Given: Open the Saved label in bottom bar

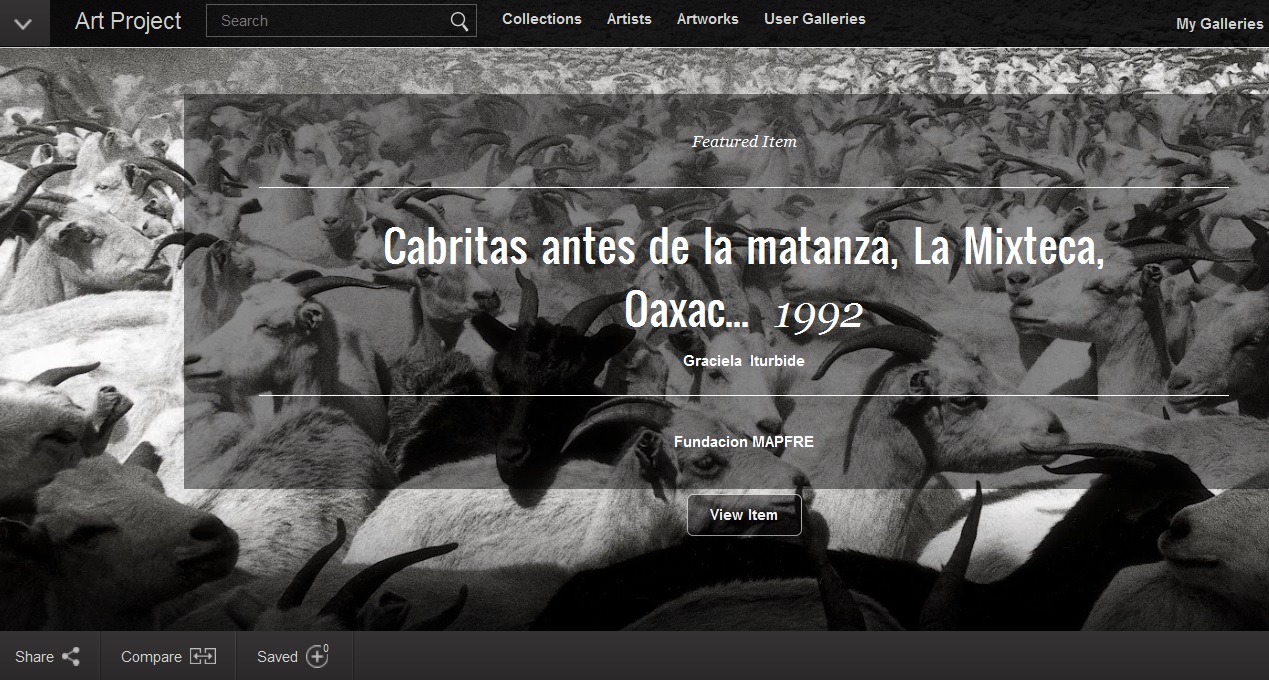Looking at the screenshot, I should [x=277, y=657].
